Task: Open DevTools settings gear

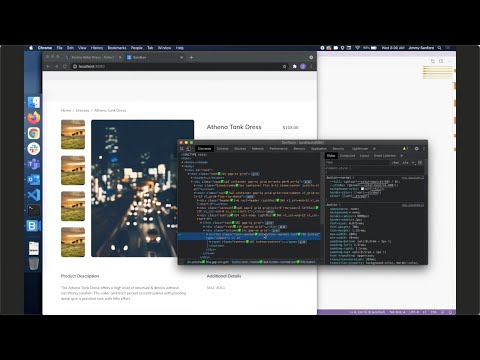Action: point(416,149)
